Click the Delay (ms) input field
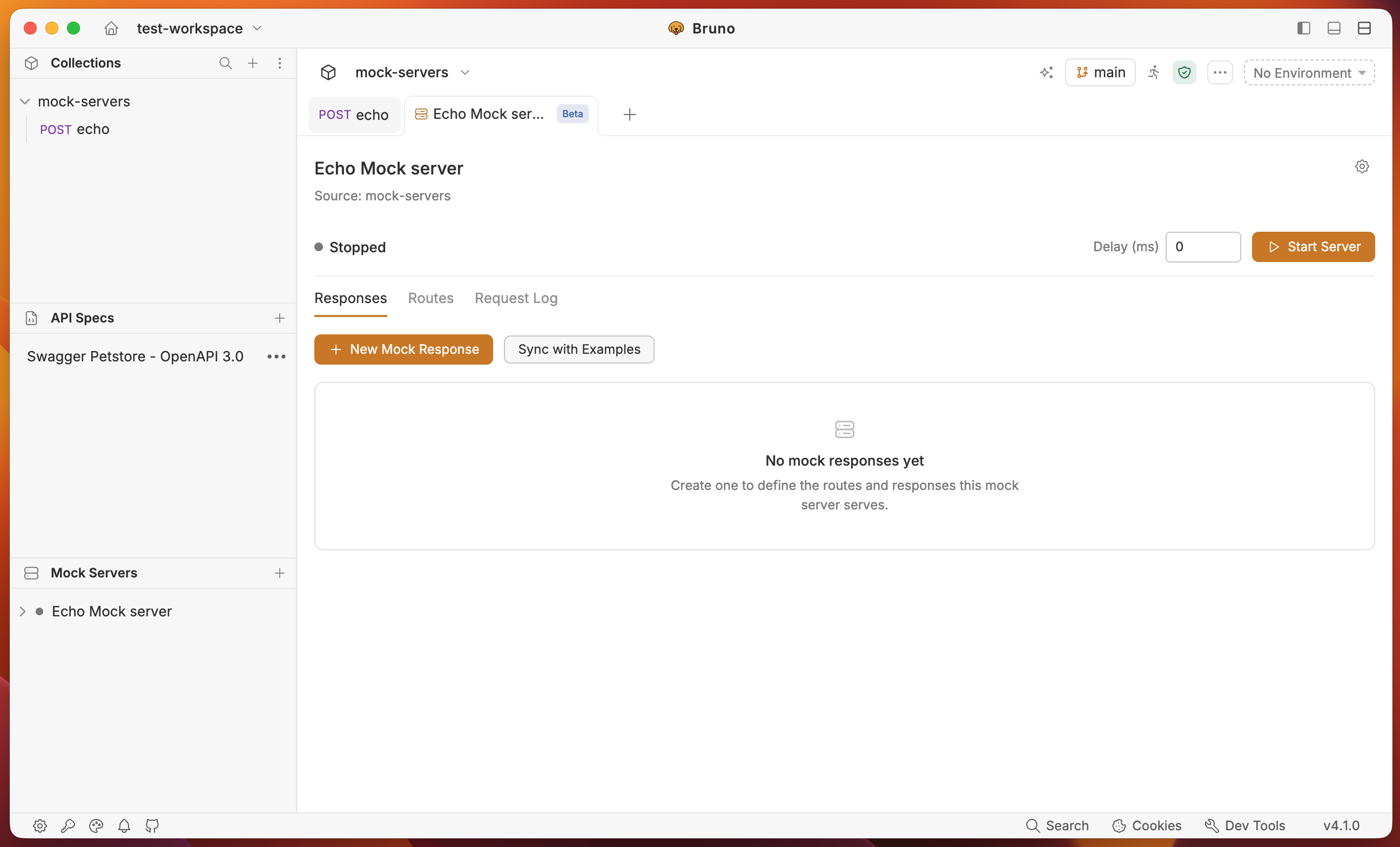Viewport: 1400px width, 847px height. point(1202,246)
